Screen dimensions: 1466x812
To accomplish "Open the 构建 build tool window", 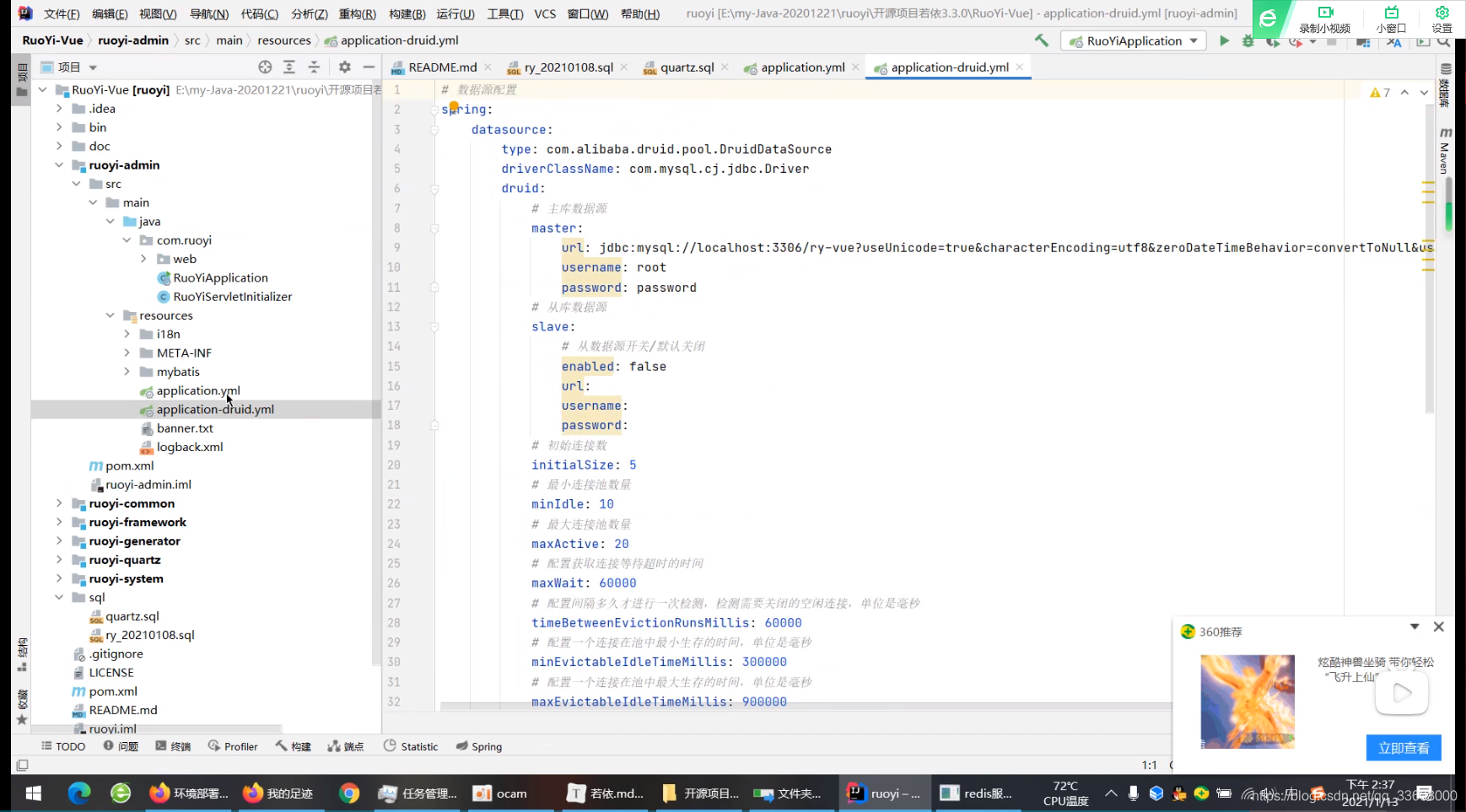I will point(294,746).
